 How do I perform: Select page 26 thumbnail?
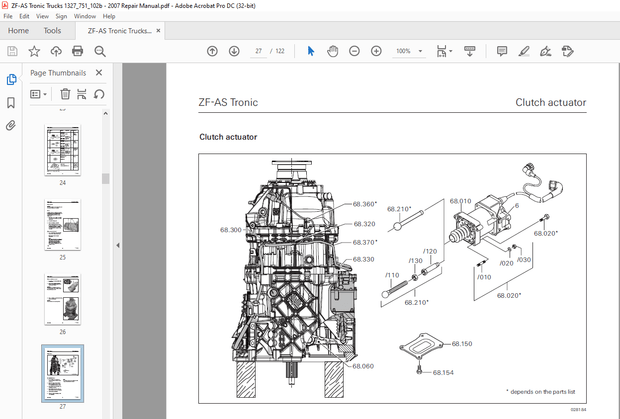pyautogui.click(x=62, y=299)
